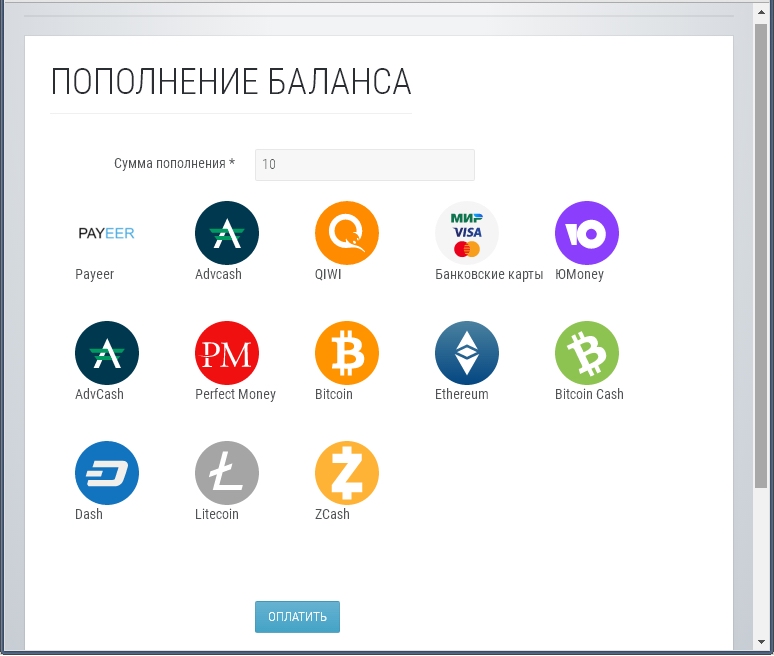Click the scrollbar up arrow
774x656 pixels.
click(x=761, y=11)
